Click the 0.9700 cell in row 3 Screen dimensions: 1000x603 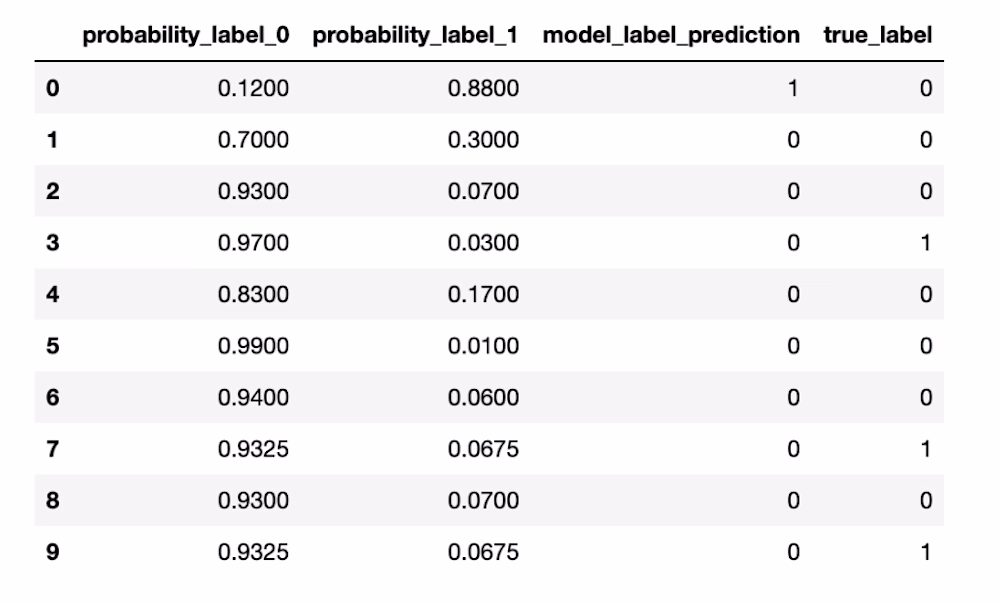point(253,243)
